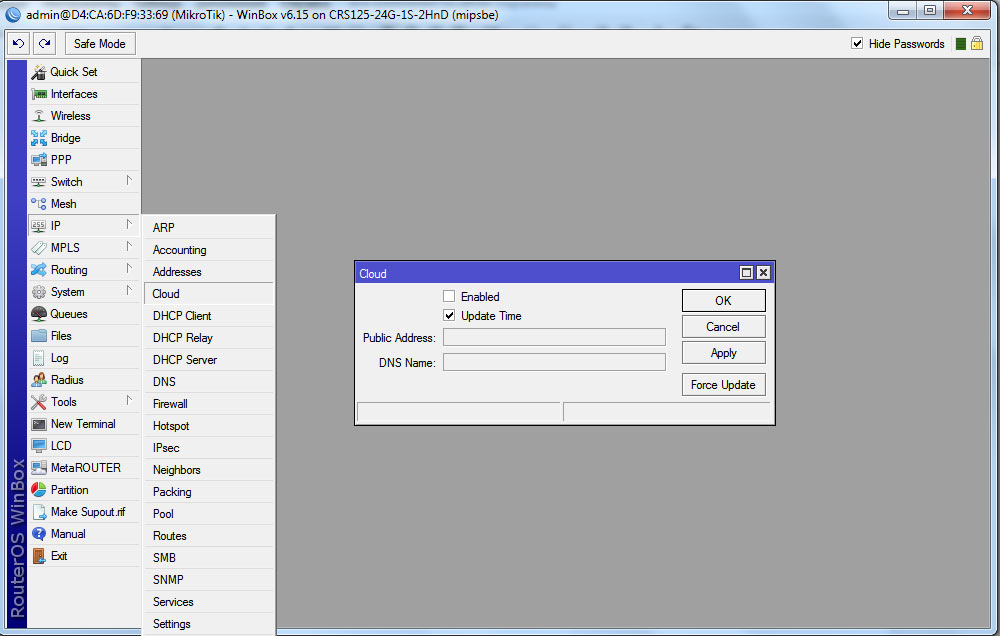This screenshot has height=636, width=1000.
Task: Select Firewall in the IP submenu
Action: point(170,404)
